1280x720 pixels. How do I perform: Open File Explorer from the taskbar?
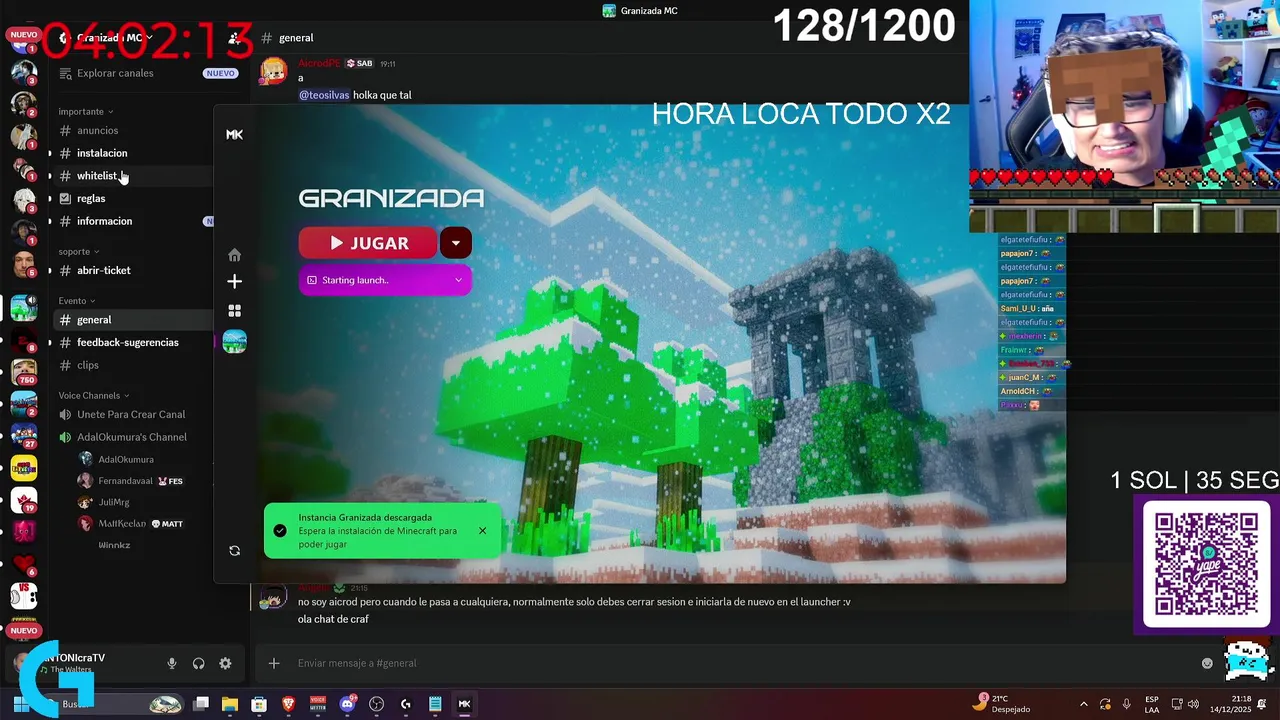pyautogui.click(x=230, y=704)
